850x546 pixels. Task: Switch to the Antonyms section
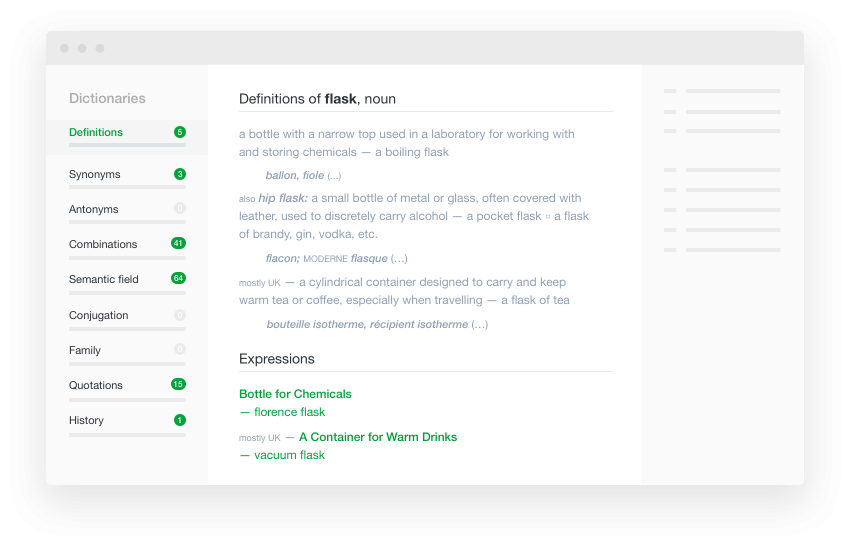click(x=93, y=209)
